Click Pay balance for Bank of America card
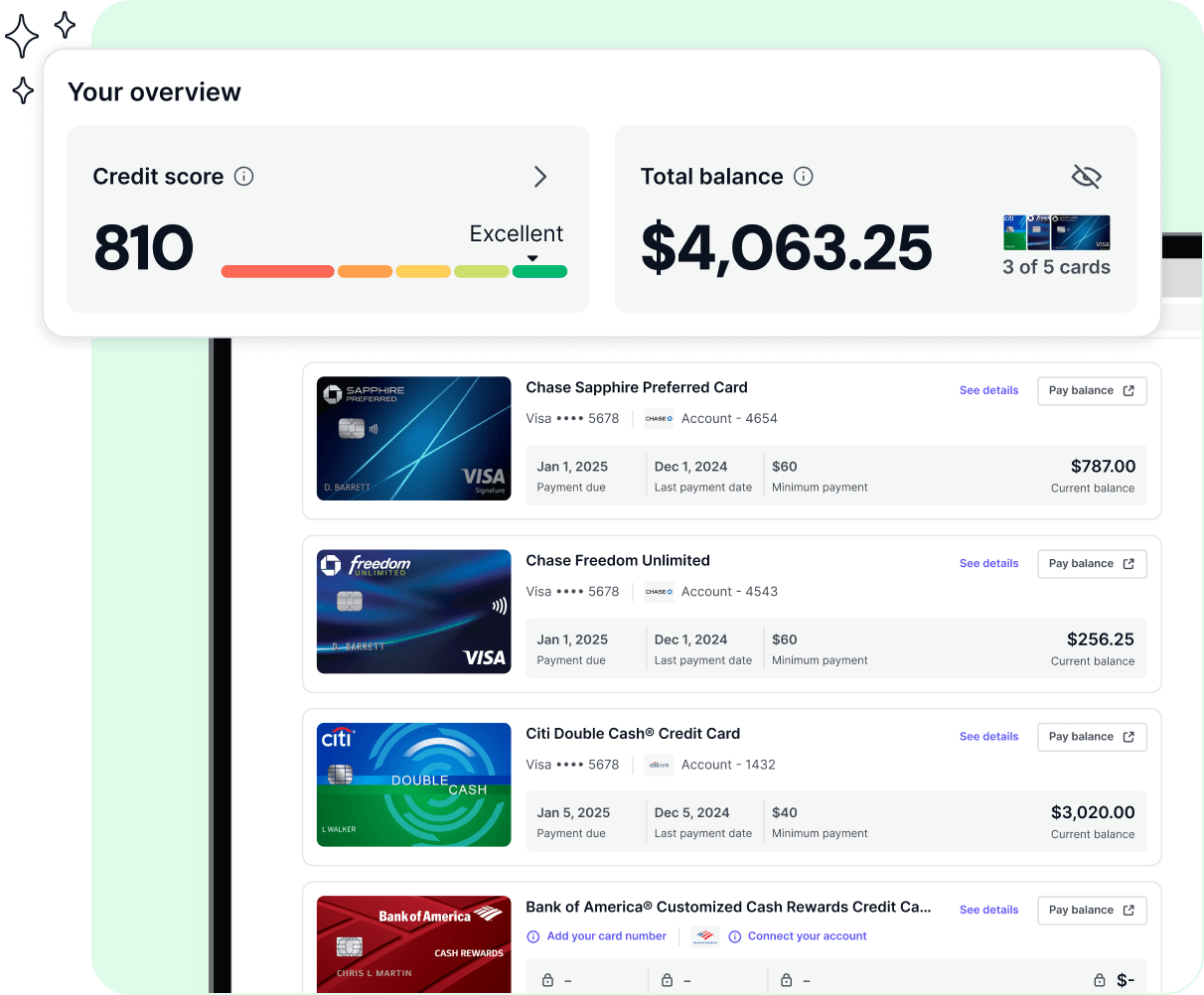 pos(1091,911)
